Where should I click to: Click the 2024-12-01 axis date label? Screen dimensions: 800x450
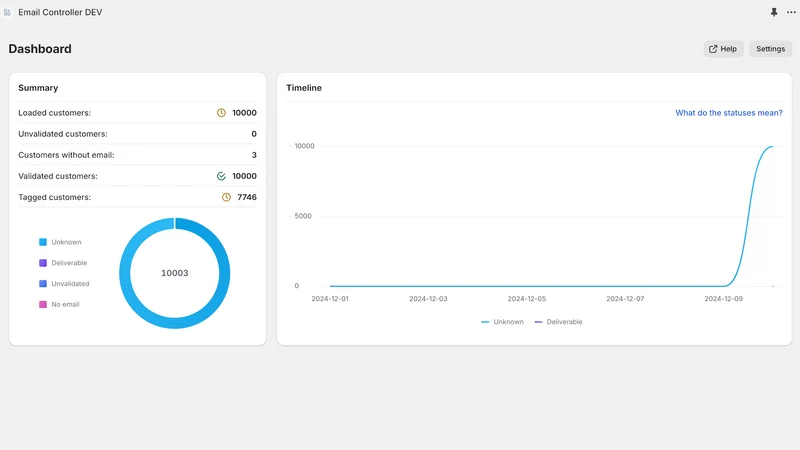[330, 299]
